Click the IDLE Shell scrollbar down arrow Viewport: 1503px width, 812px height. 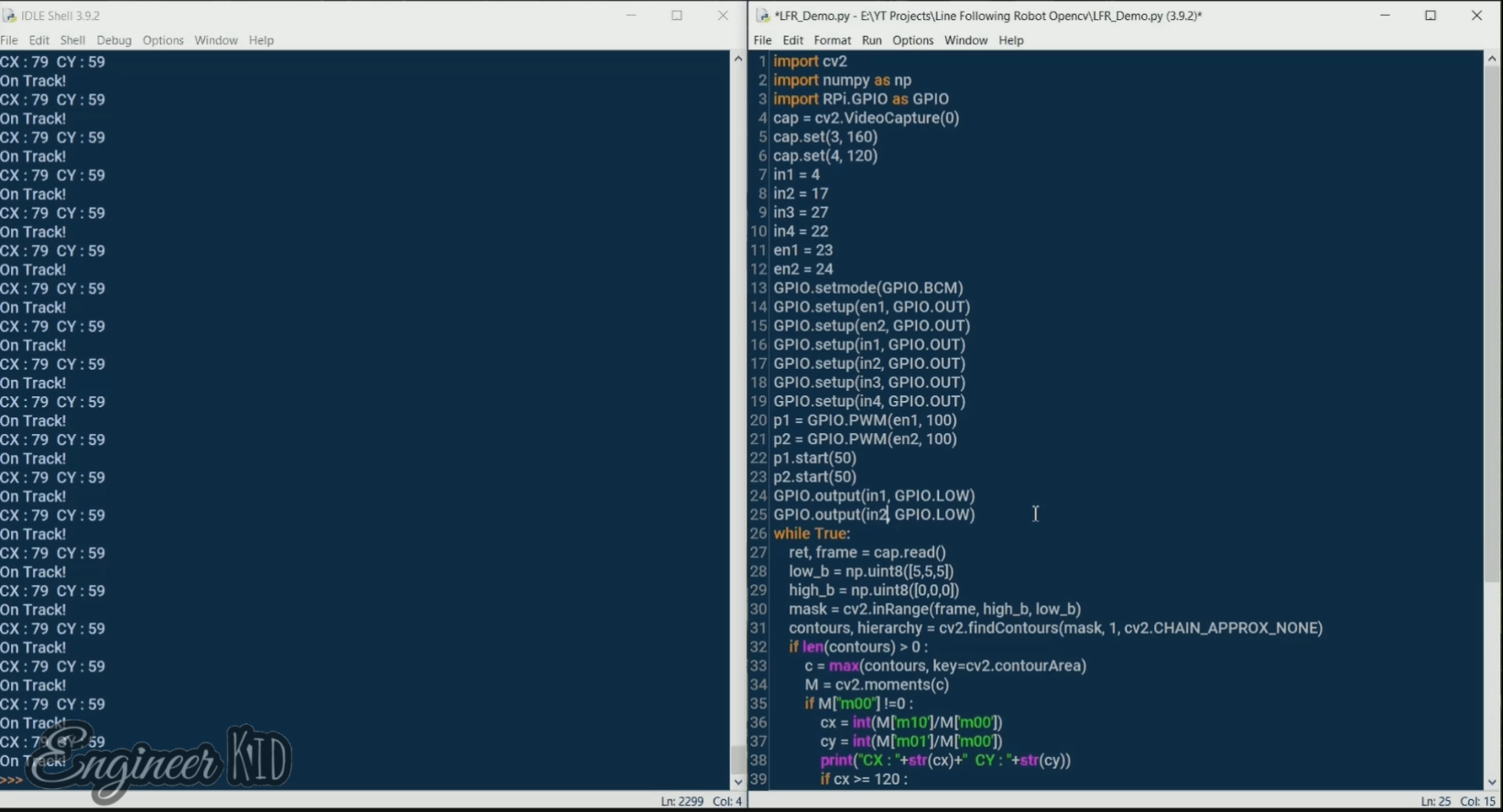[x=738, y=783]
